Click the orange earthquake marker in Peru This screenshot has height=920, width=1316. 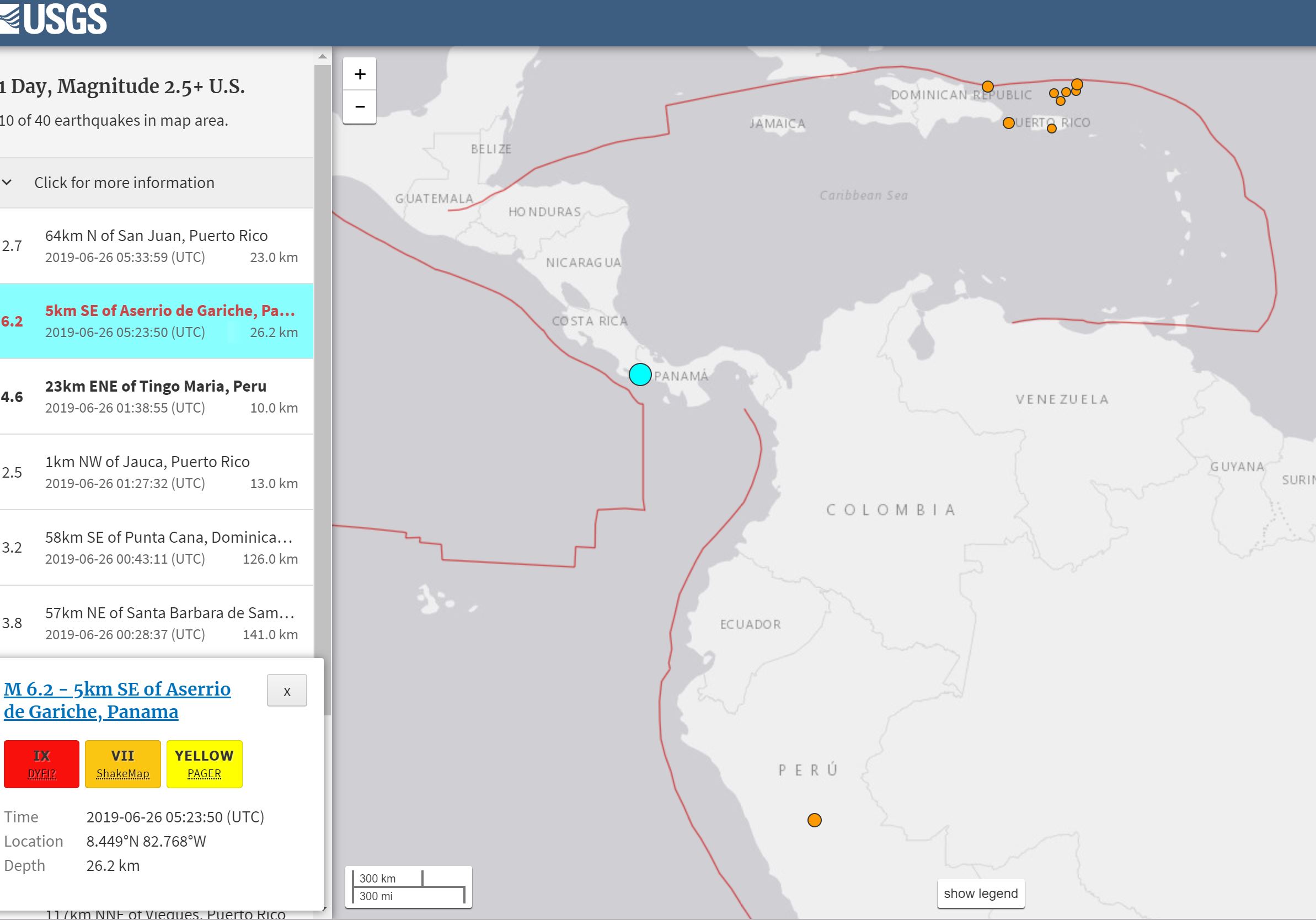[814, 820]
